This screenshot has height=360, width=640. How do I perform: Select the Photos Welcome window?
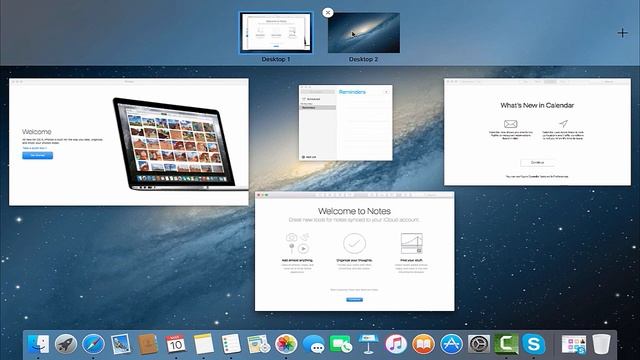(x=129, y=142)
